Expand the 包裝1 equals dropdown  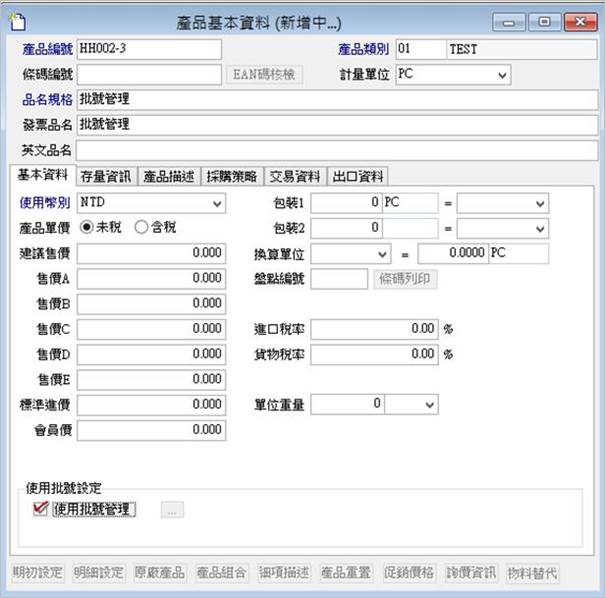click(x=540, y=204)
